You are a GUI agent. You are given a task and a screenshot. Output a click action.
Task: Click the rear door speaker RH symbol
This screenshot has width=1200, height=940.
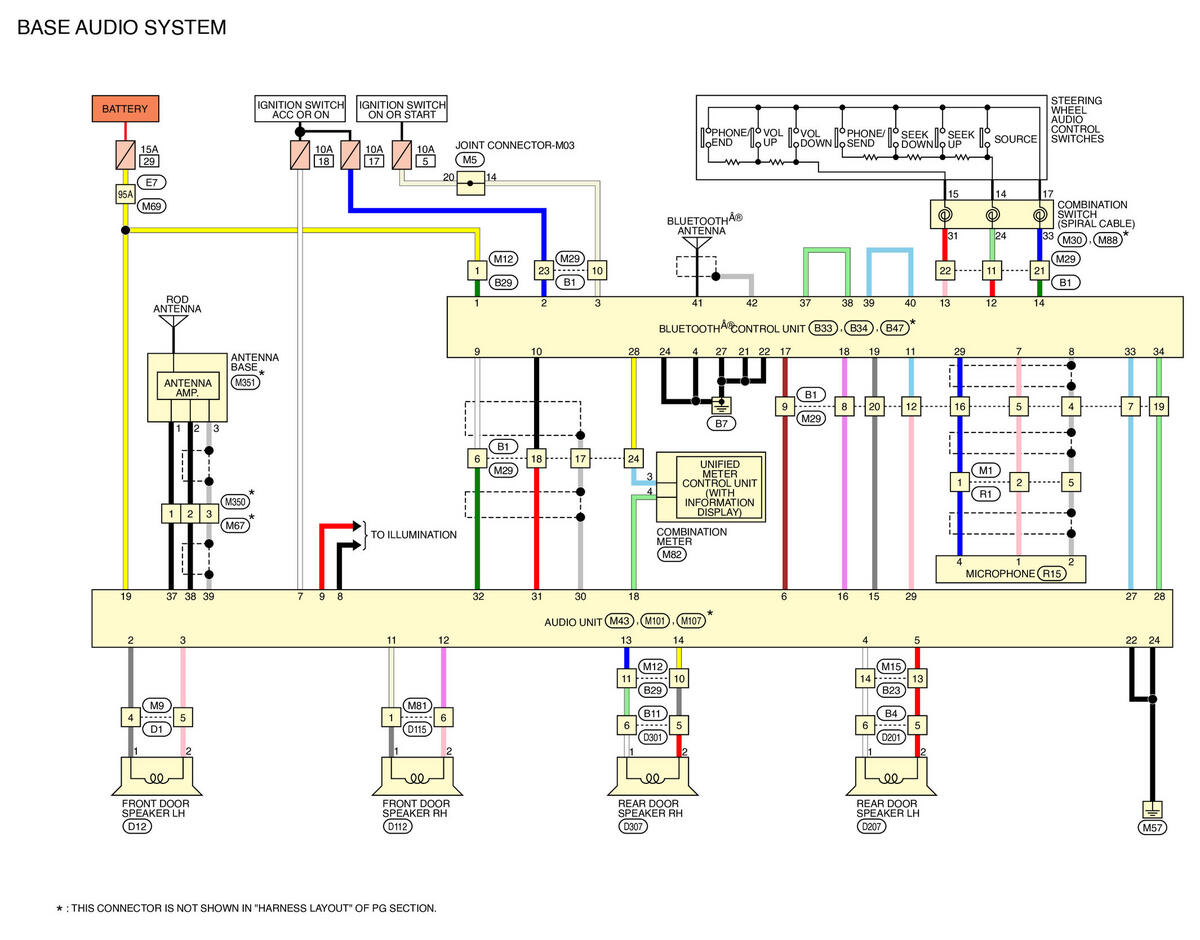[x=654, y=776]
